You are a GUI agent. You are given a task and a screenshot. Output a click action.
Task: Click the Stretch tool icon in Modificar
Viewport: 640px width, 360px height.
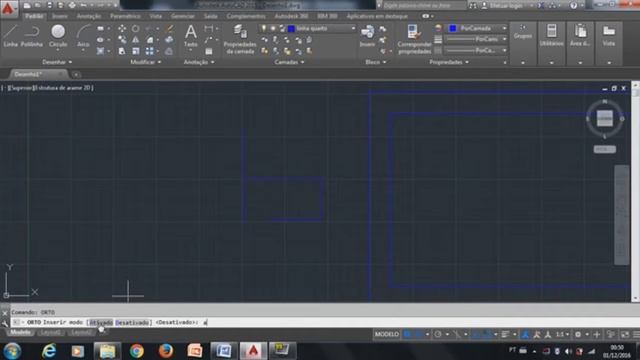tap(122, 51)
